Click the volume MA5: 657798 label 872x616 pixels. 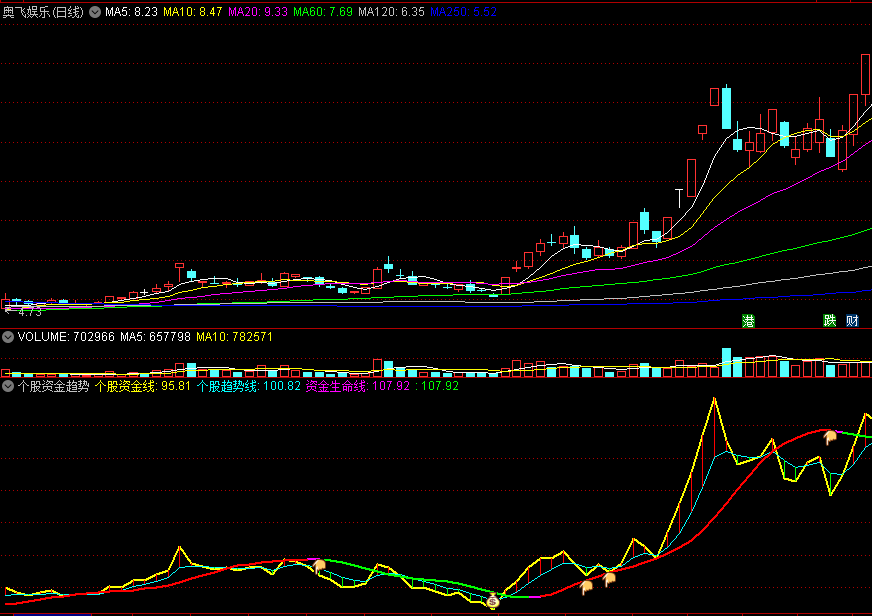pos(155,337)
